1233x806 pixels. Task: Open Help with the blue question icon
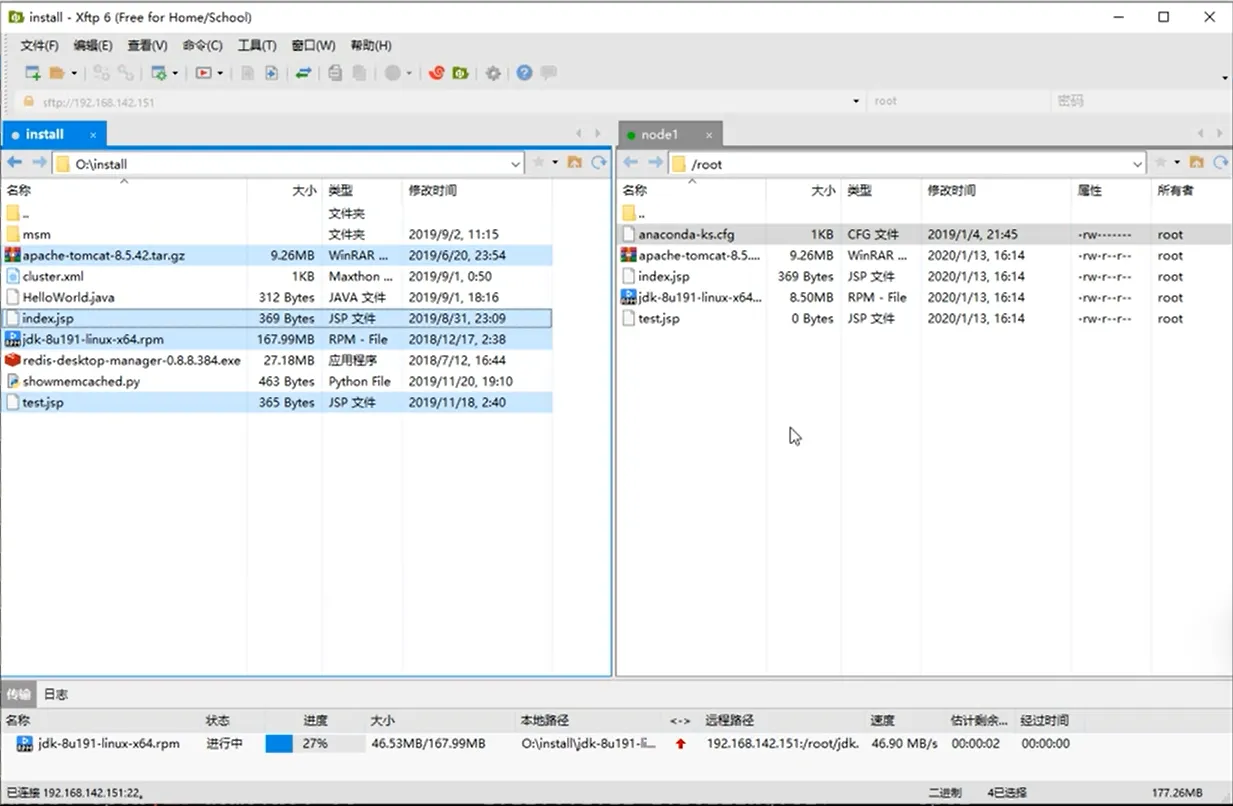tap(524, 73)
